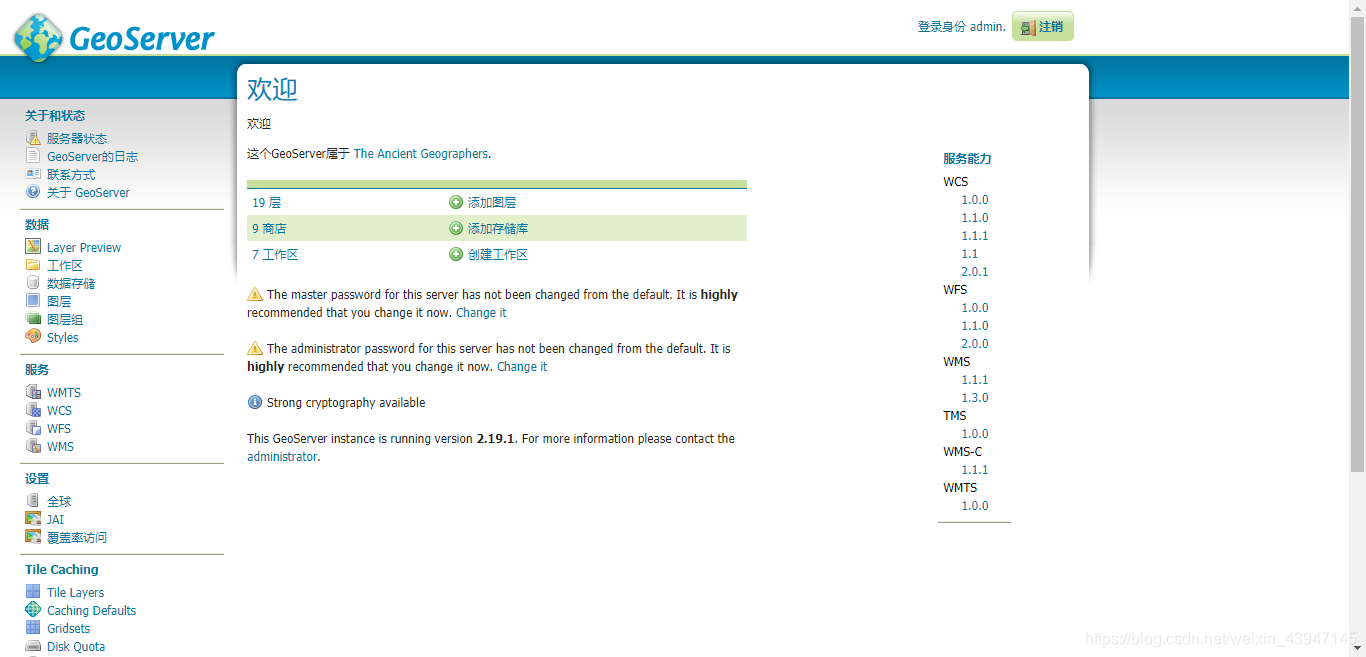Viewport: 1366px width, 657px height.
Task: Click the JAI settings icon
Action: [x=33, y=519]
